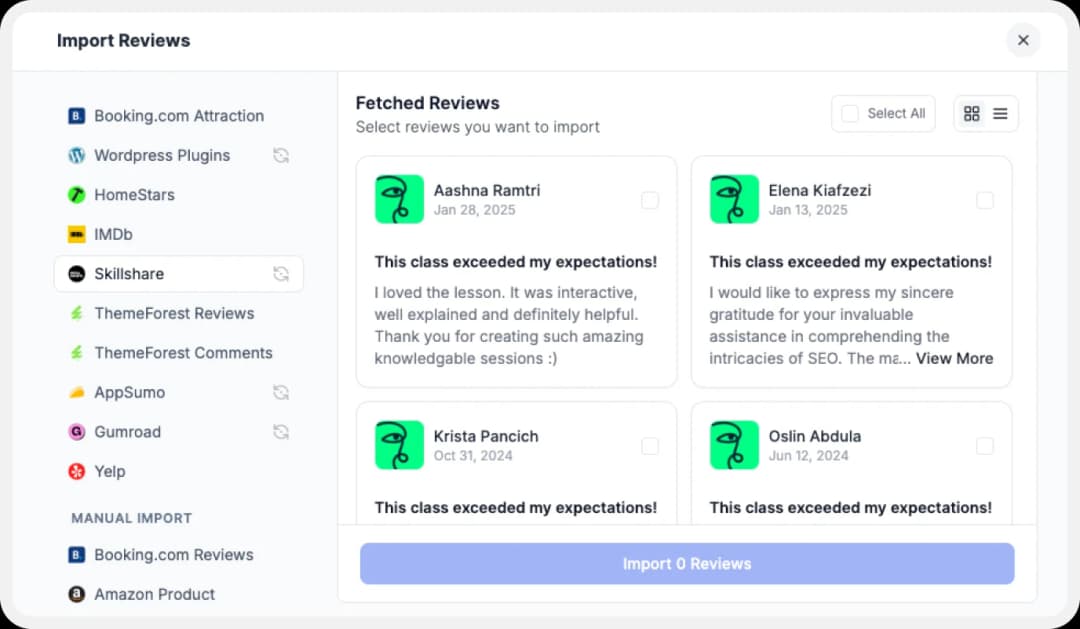Click the sync icon next to AppSumo
The height and width of the screenshot is (629, 1080).
click(x=281, y=392)
